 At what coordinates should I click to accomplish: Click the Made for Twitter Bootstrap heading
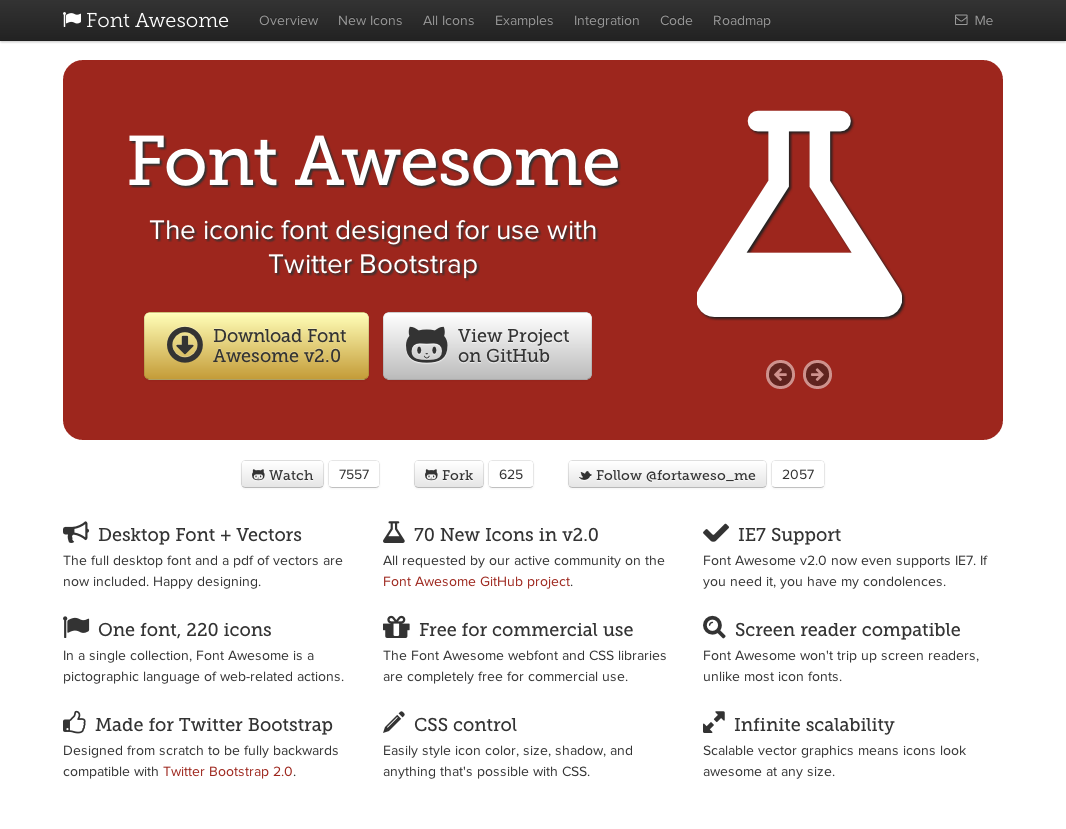pos(214,724)
